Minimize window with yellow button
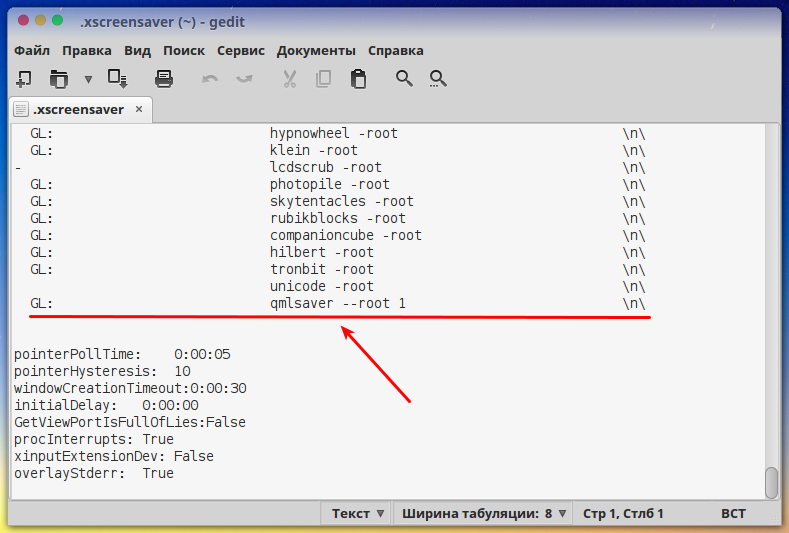 tap(40, 21)
